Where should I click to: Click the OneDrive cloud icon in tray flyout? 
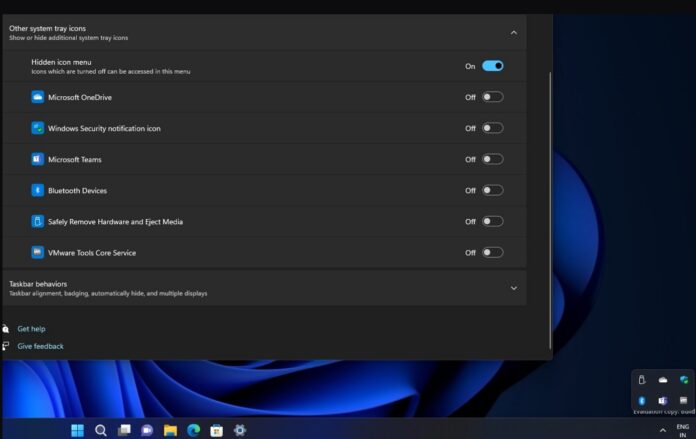coord(663,380)
